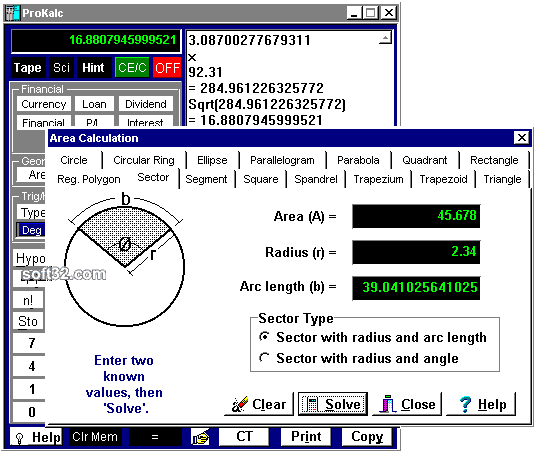Click the calculator icon on Solve button
The height and width of the screenshot is (451, 535).
[x=311, y=405]
